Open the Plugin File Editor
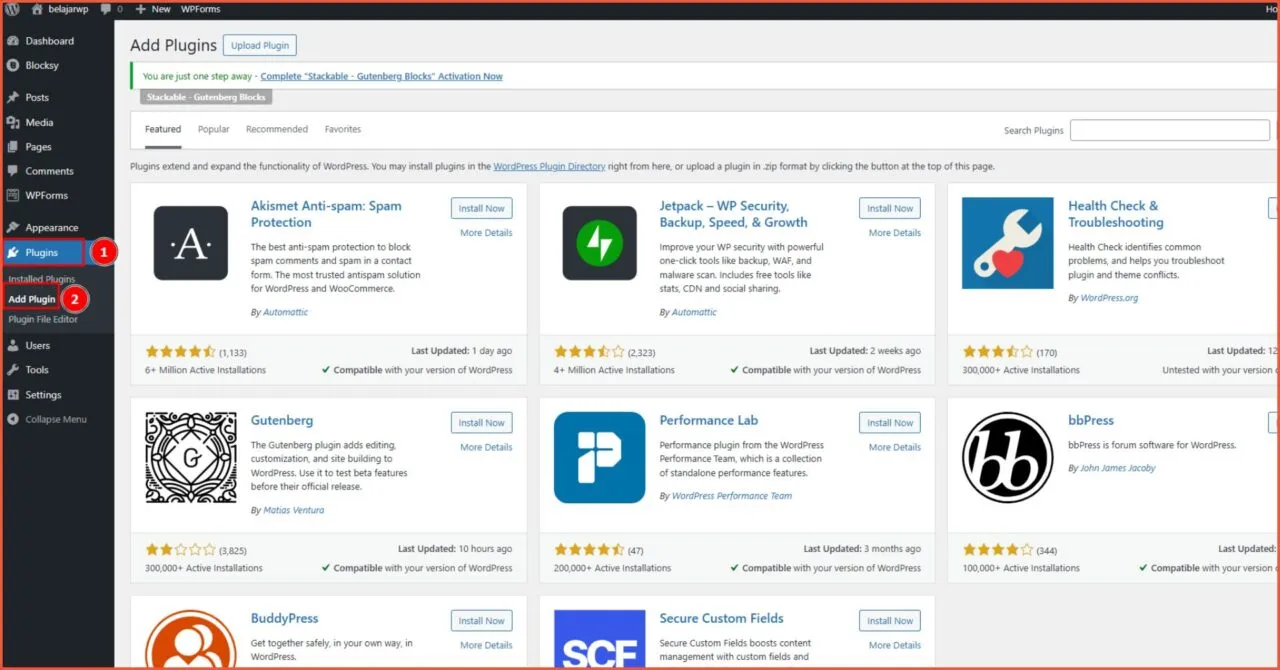1280x670 pixels. coord(45,319)
